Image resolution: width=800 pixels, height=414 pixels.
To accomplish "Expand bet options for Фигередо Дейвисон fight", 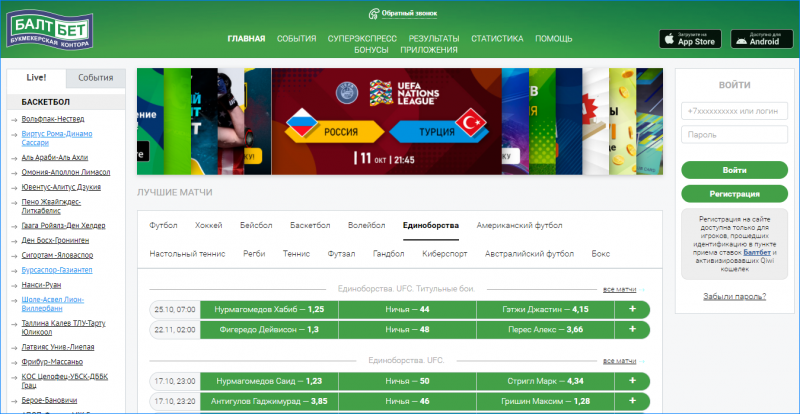I will 633,330.
